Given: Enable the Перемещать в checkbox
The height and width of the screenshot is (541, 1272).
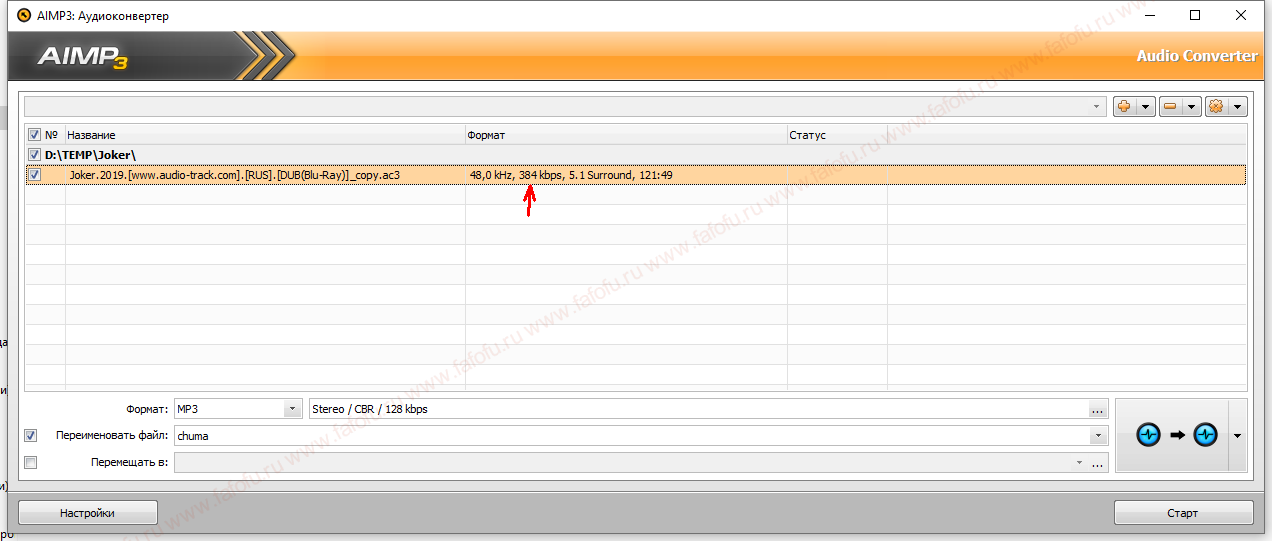Looking at the screenshot, I should pyautogui.click(x=31, y=463).
